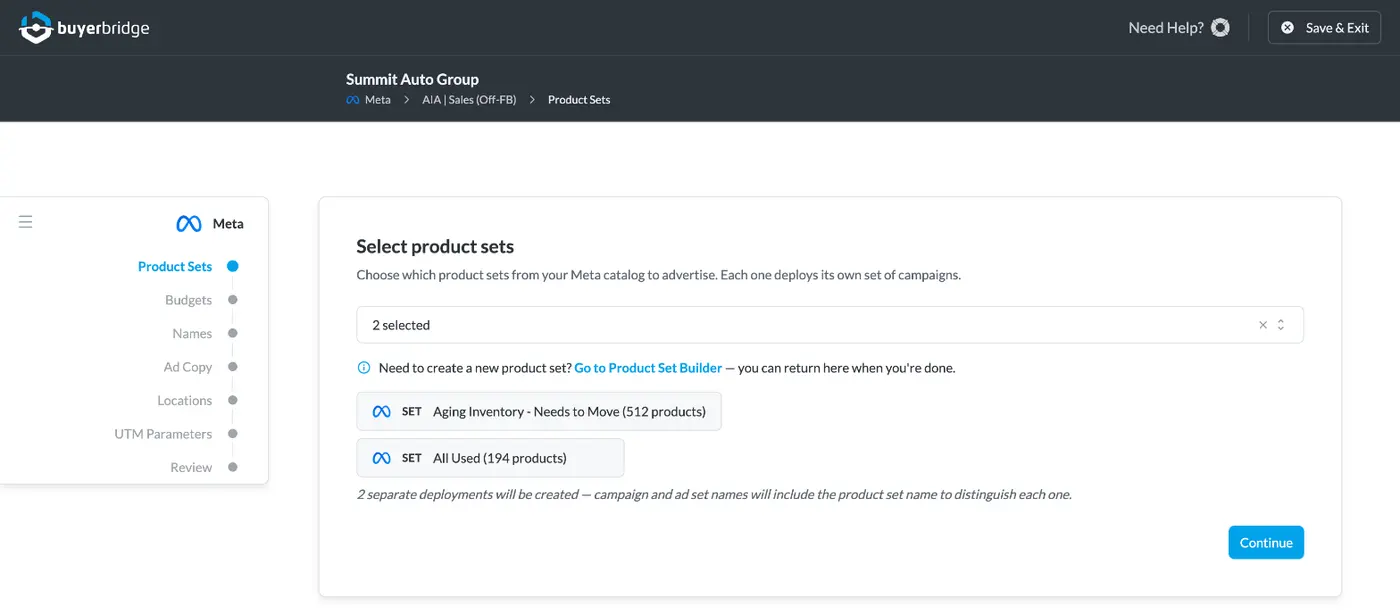Click the BuyerBridge logo
Image resolution: width=1400 pixels, height=614 pixels.
point(85,27)
